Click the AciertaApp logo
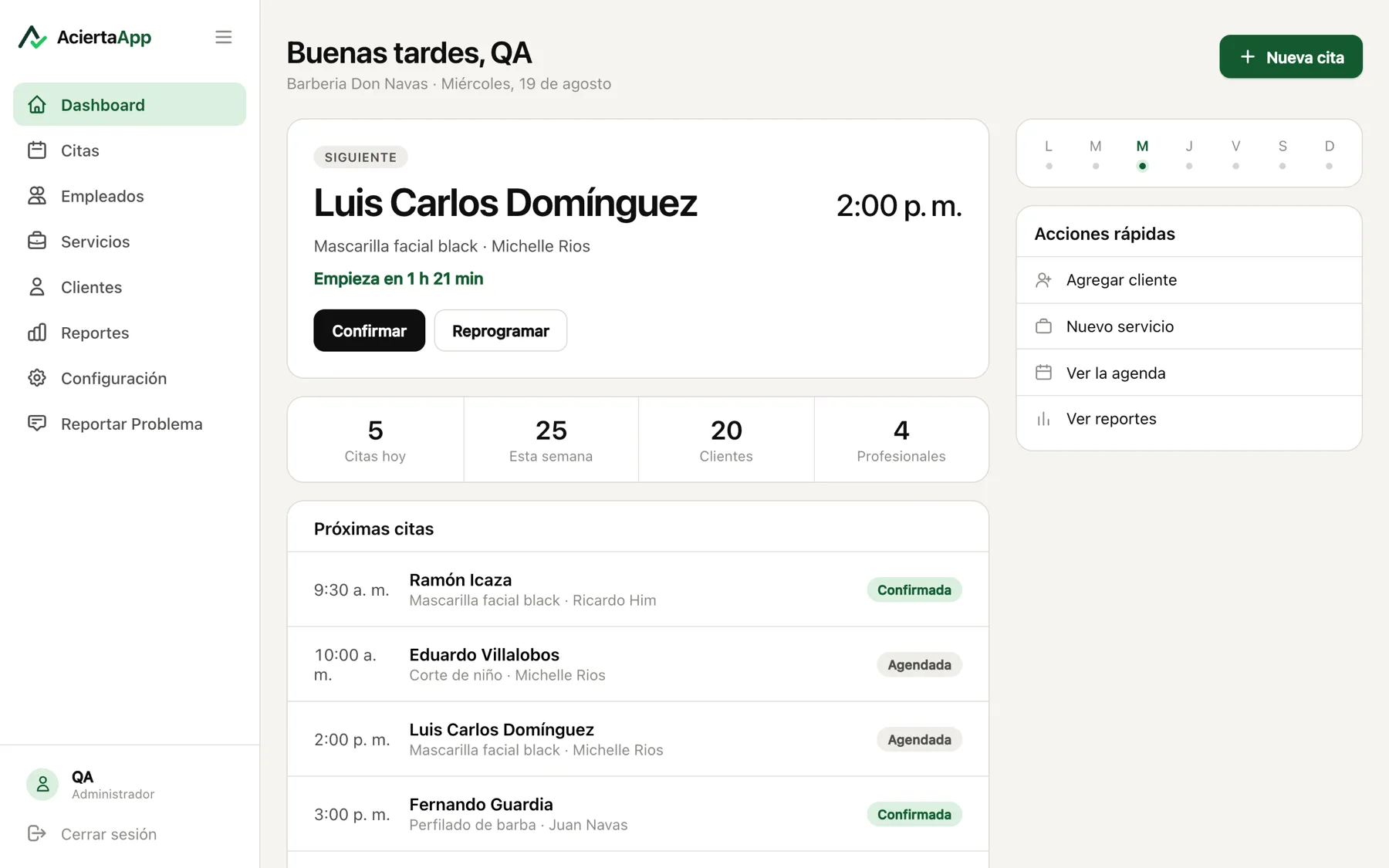The height and width of the screenshot is (868, 1389). [x=85, y=37]
